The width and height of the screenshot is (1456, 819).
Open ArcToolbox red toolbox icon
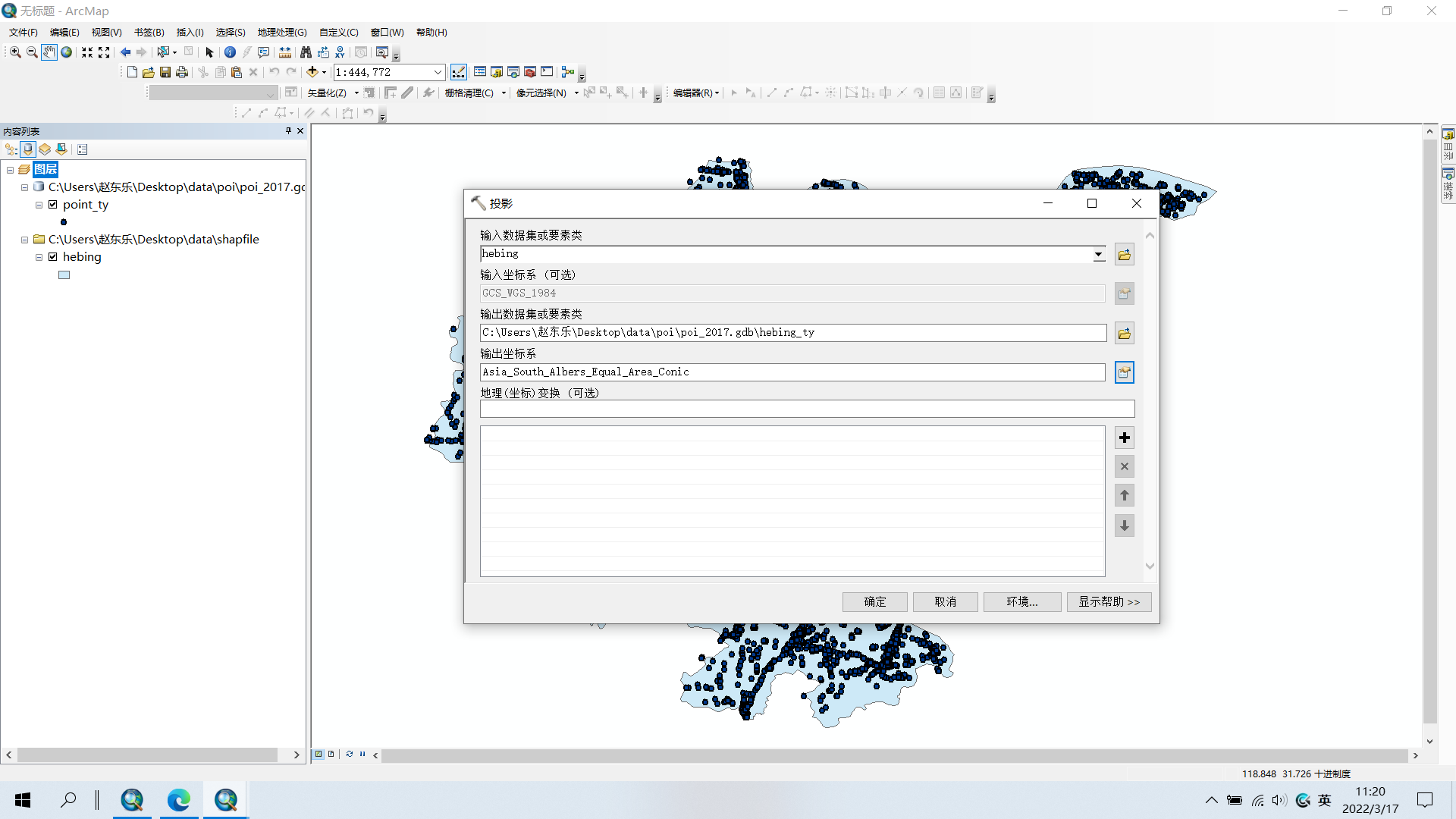(x=530, y=72)
